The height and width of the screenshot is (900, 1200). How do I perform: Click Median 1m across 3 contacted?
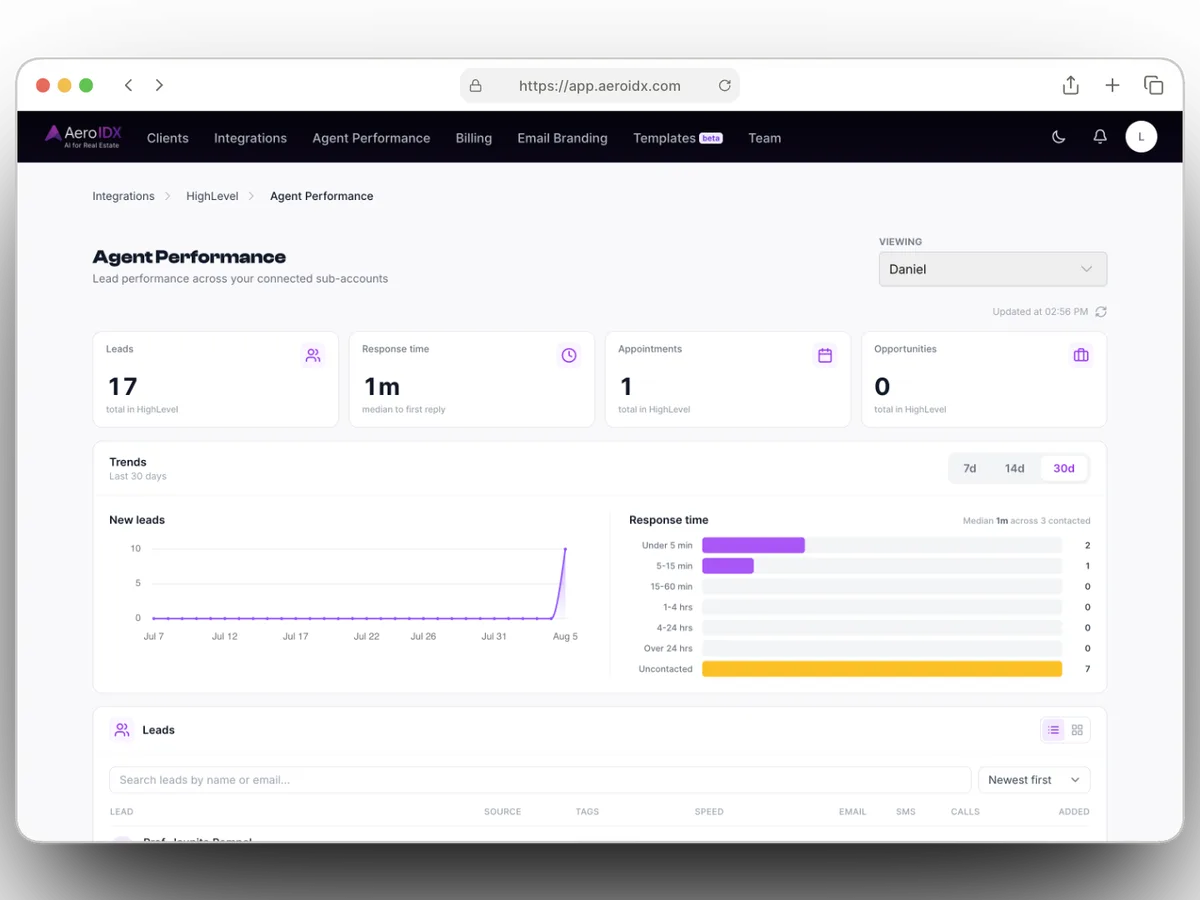pos(1026,521)
